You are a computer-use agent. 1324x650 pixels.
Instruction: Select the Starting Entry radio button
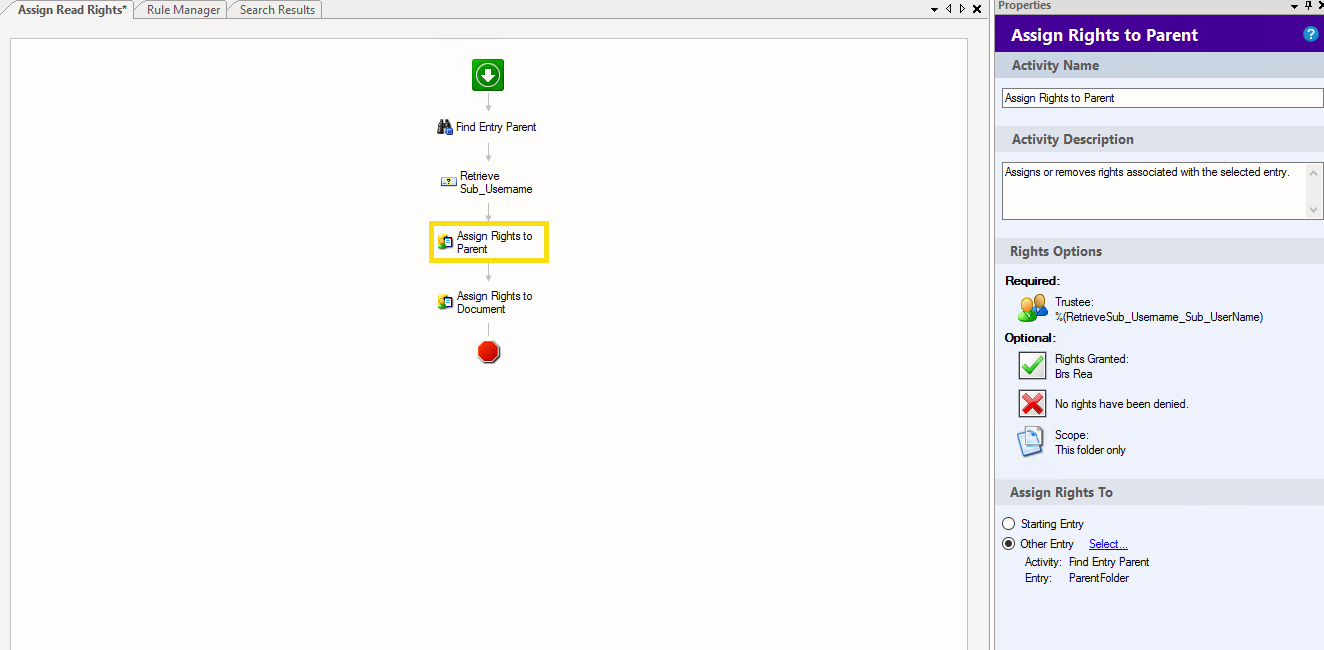click(1008, 524)
